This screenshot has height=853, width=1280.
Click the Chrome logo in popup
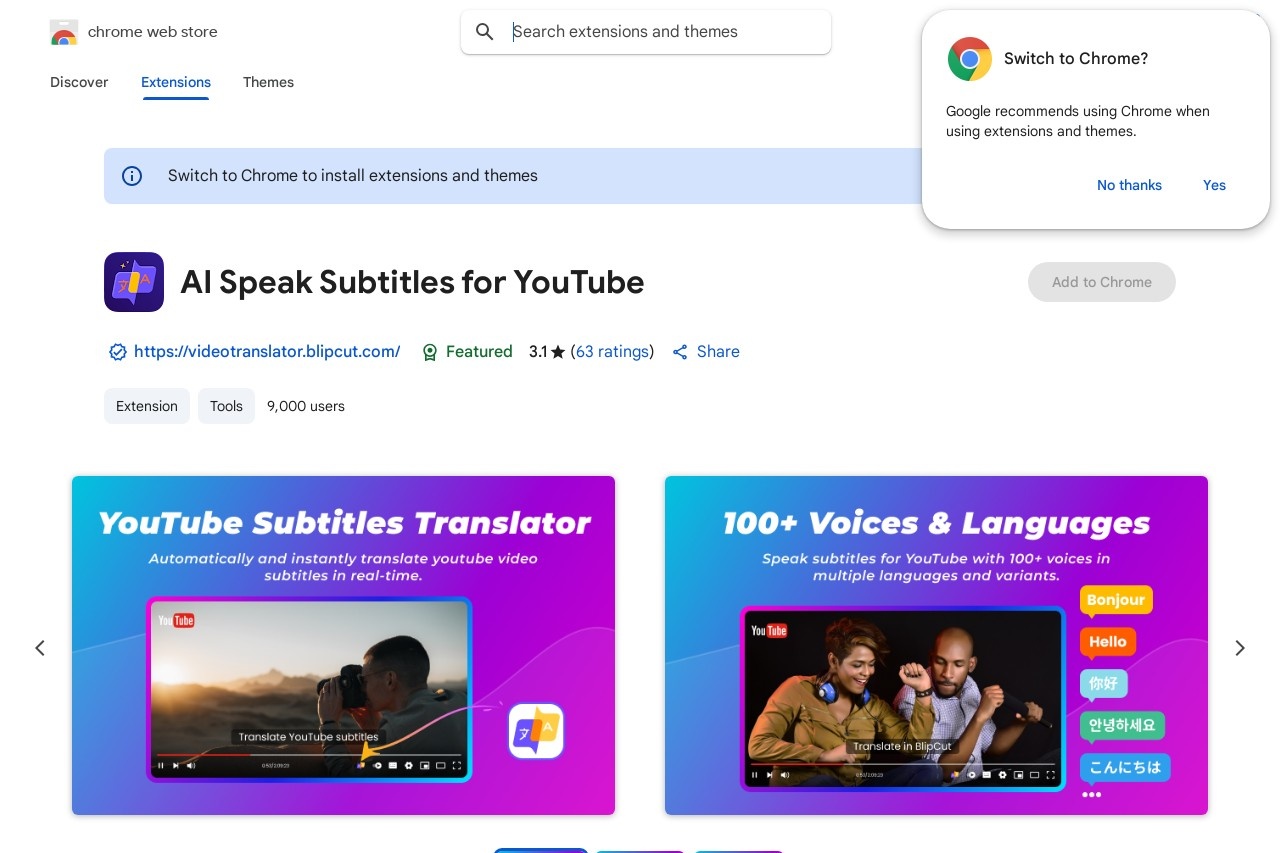pos(969,59)
